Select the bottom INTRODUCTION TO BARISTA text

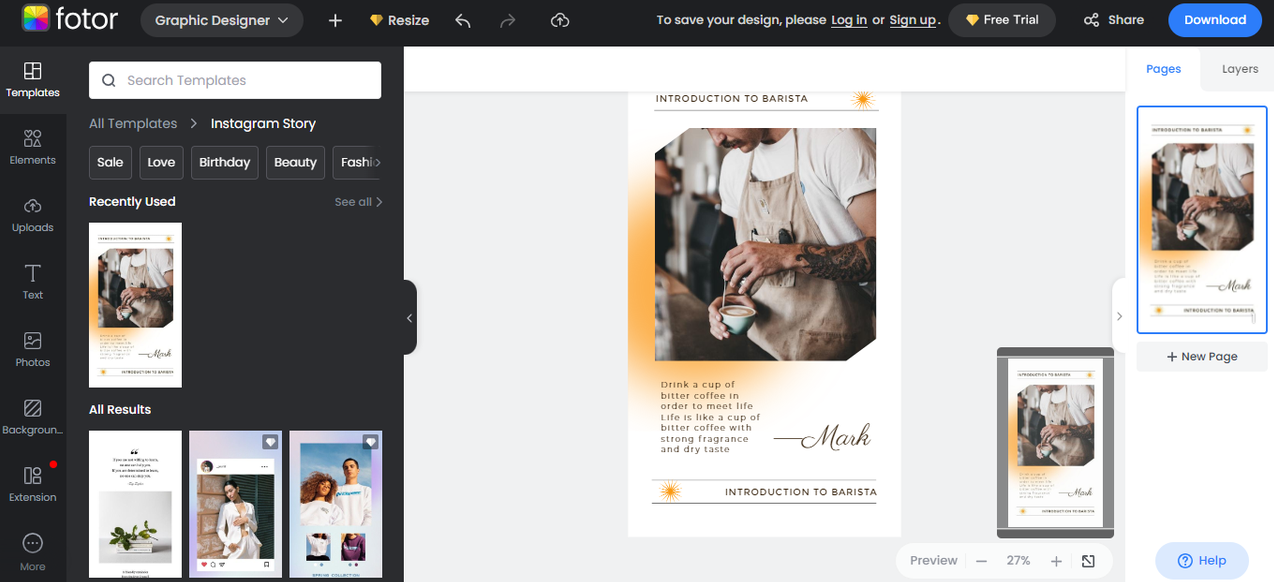click(800, 492)
